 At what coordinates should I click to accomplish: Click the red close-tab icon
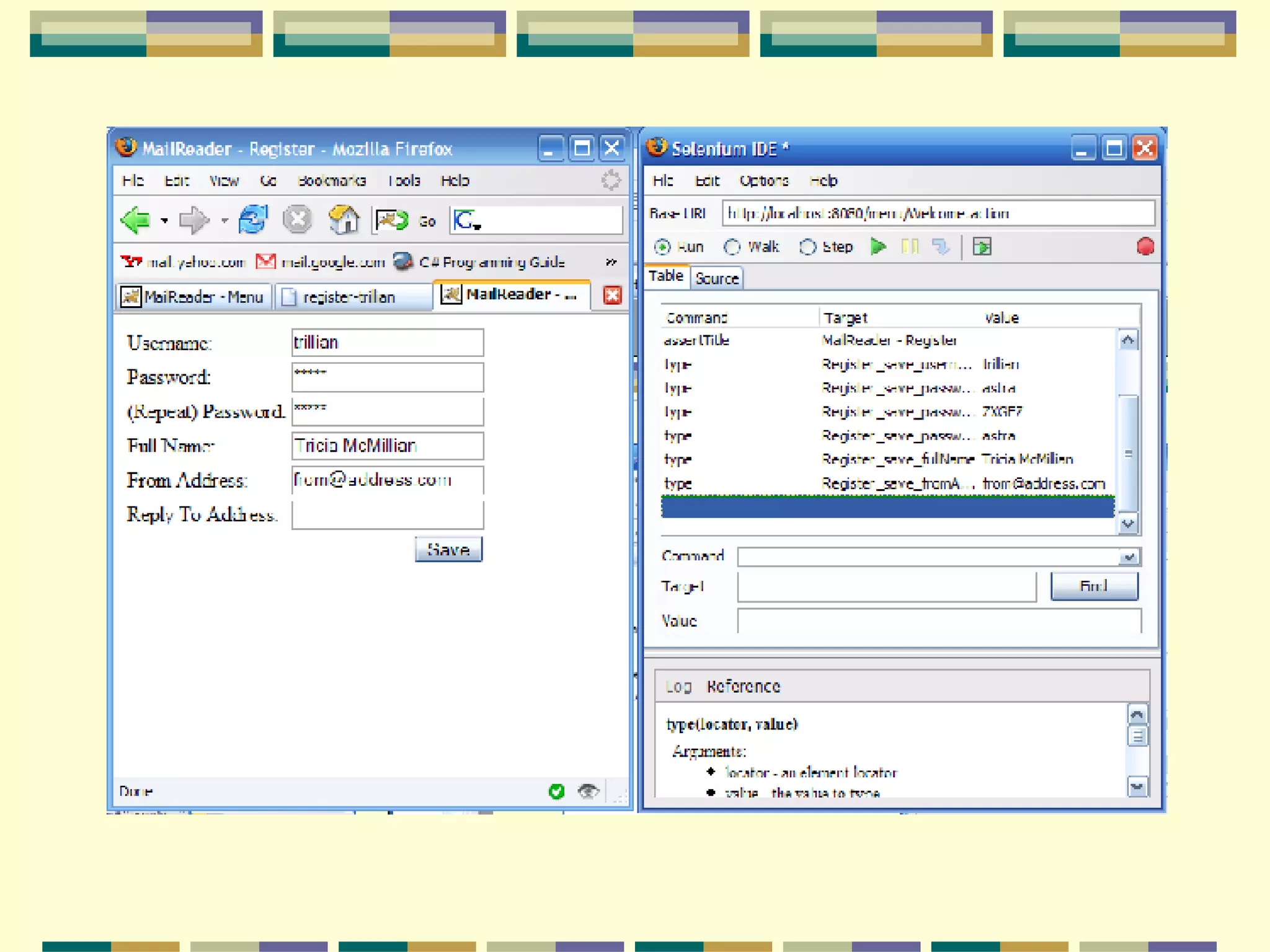pyautogui.click(x=612, y=296)
